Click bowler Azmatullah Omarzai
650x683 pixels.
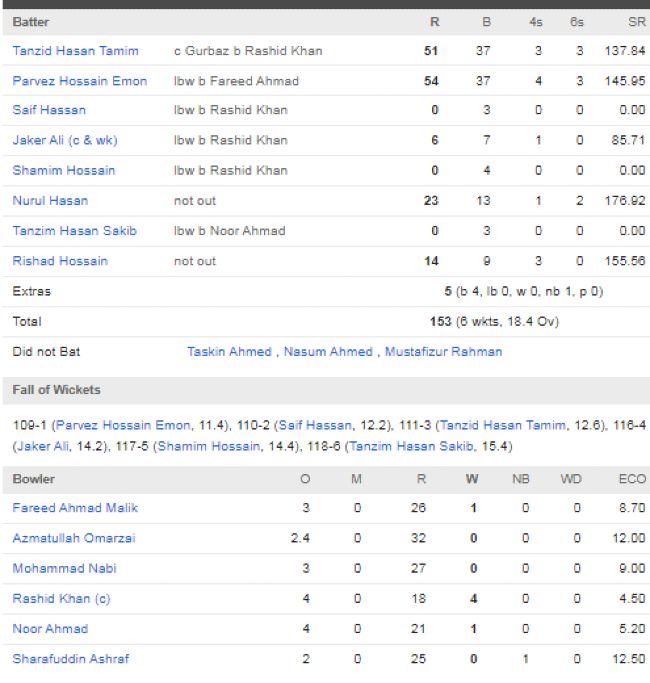74,538
